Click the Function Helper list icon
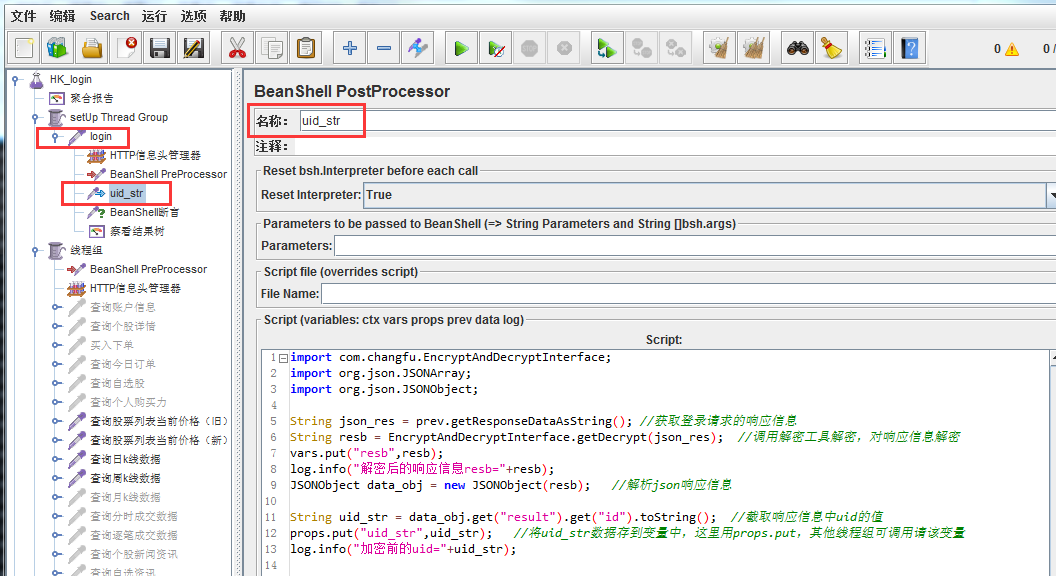Screen dimensions: 1056x576 click(875, 48)
